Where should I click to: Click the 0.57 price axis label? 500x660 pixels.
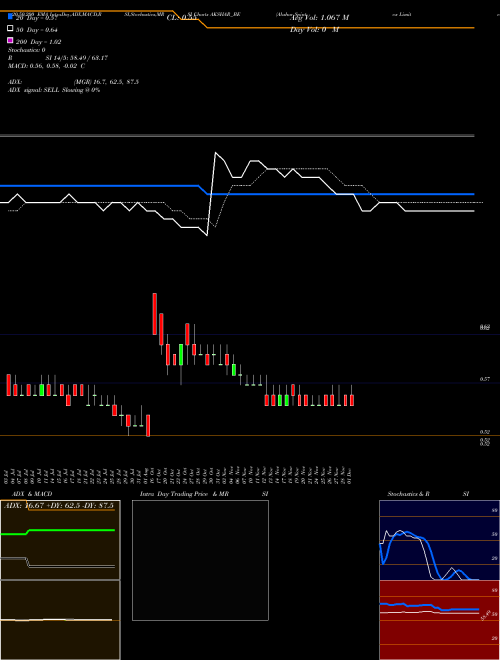[485, 379]
